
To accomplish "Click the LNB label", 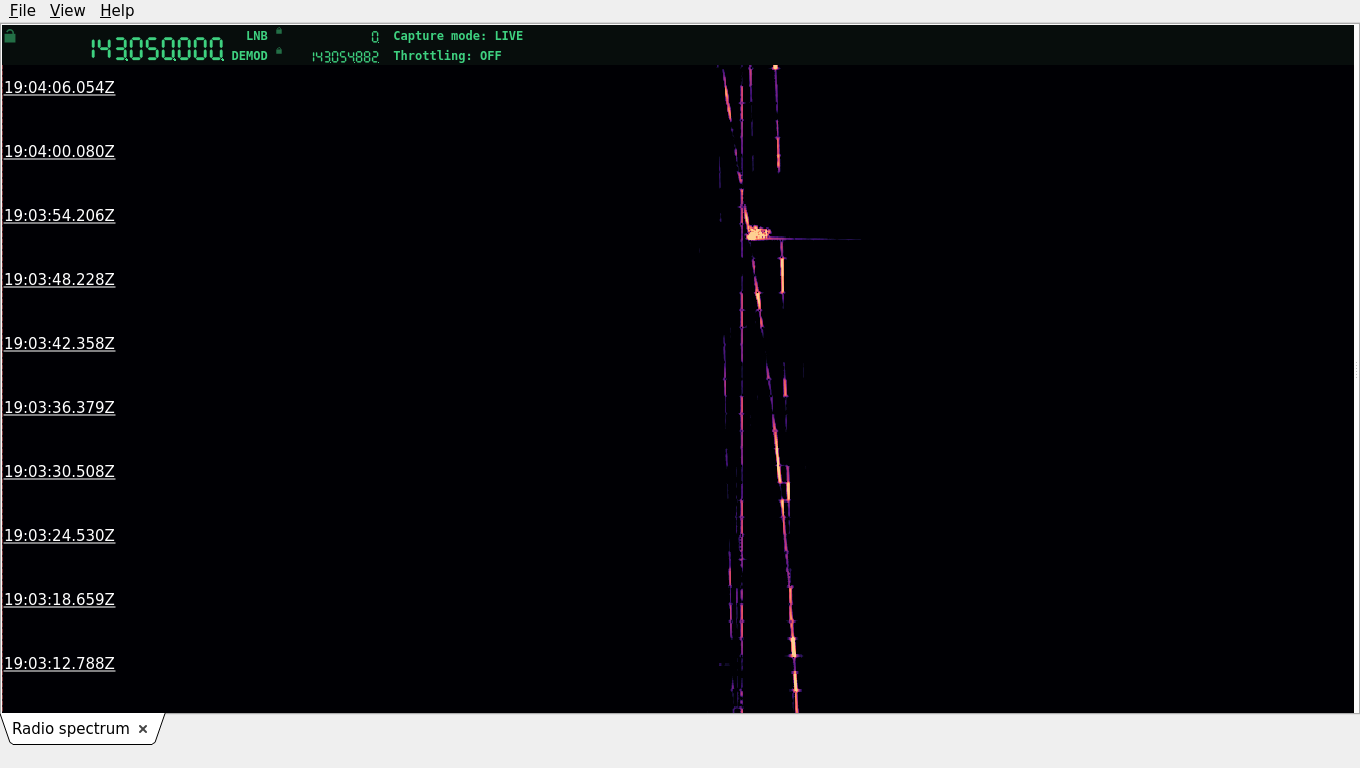I will (x=257, y=36).
